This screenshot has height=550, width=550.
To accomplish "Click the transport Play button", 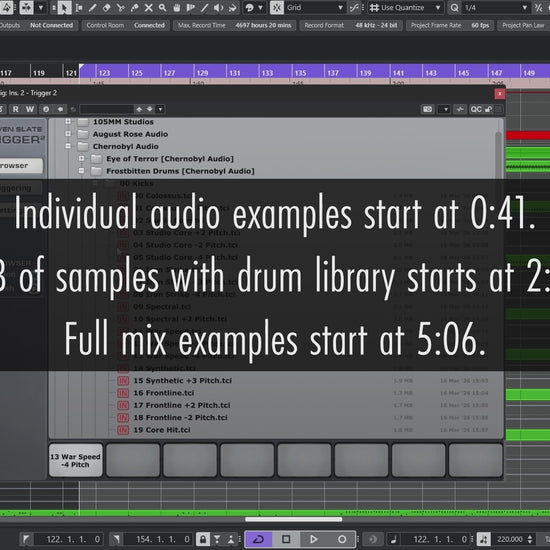I will [314, 539].
